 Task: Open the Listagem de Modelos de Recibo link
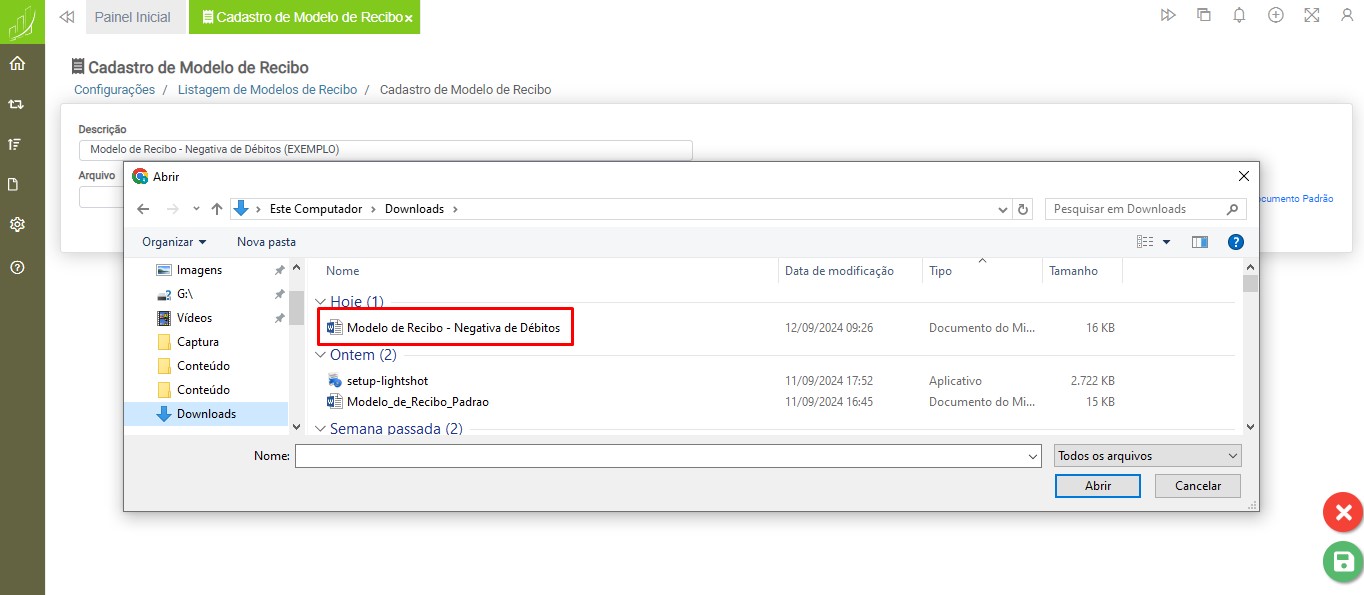click(x=267, y=90)
